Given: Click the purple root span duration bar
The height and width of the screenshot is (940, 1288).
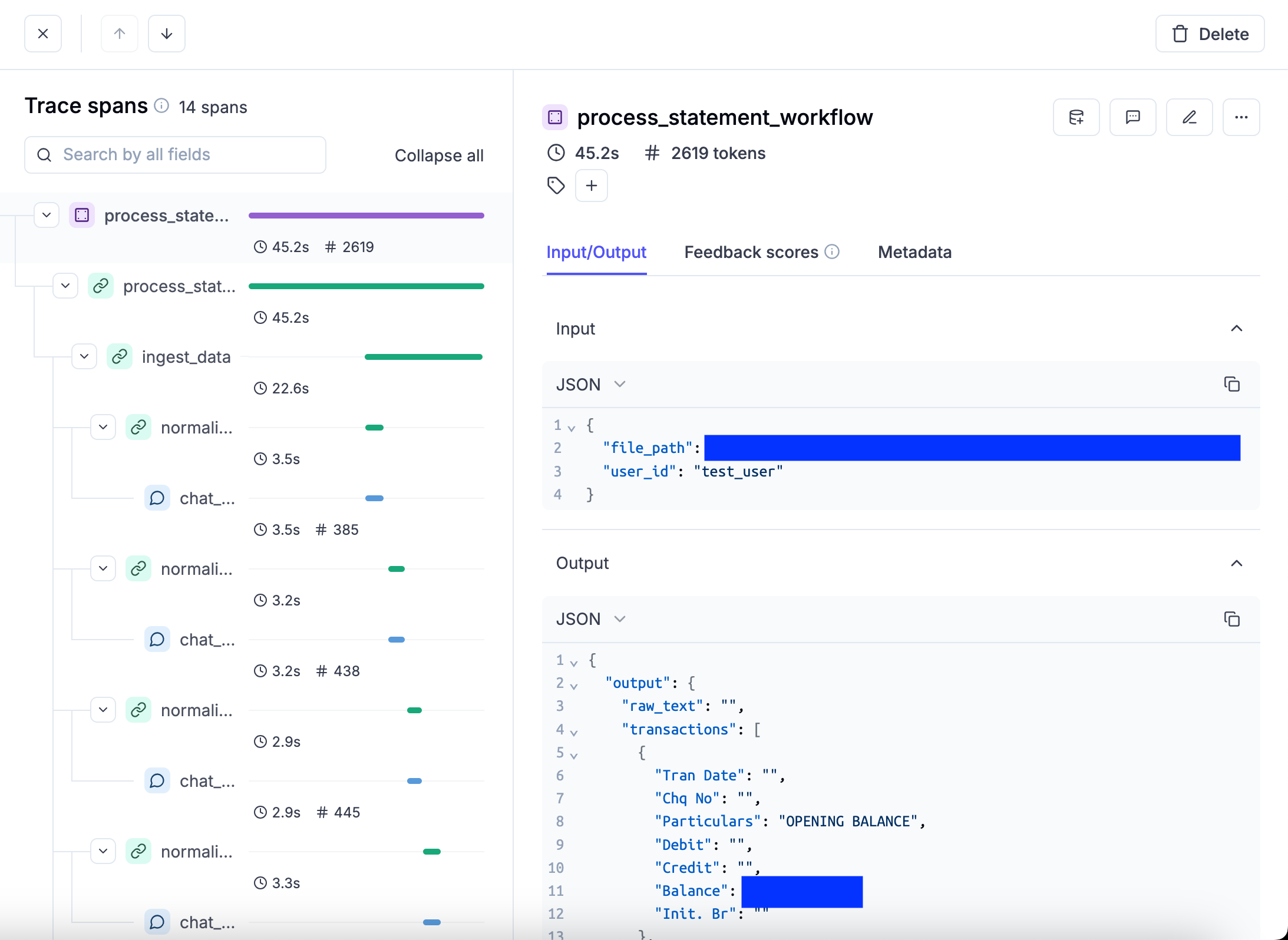Looking at the screenshot, I should point(366,216).
